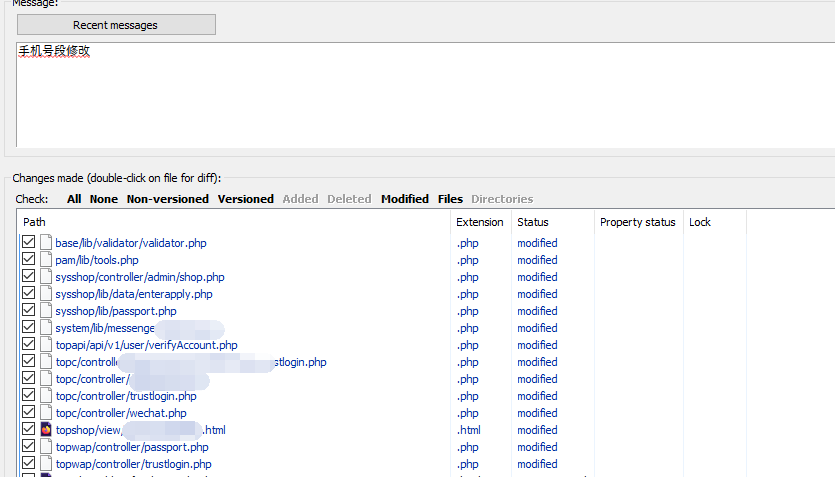This screenshot has height=477, width=835.
Task: Uncheck the topwap/controller/trustlogin.php checkbox
Action: click(29, 463)
